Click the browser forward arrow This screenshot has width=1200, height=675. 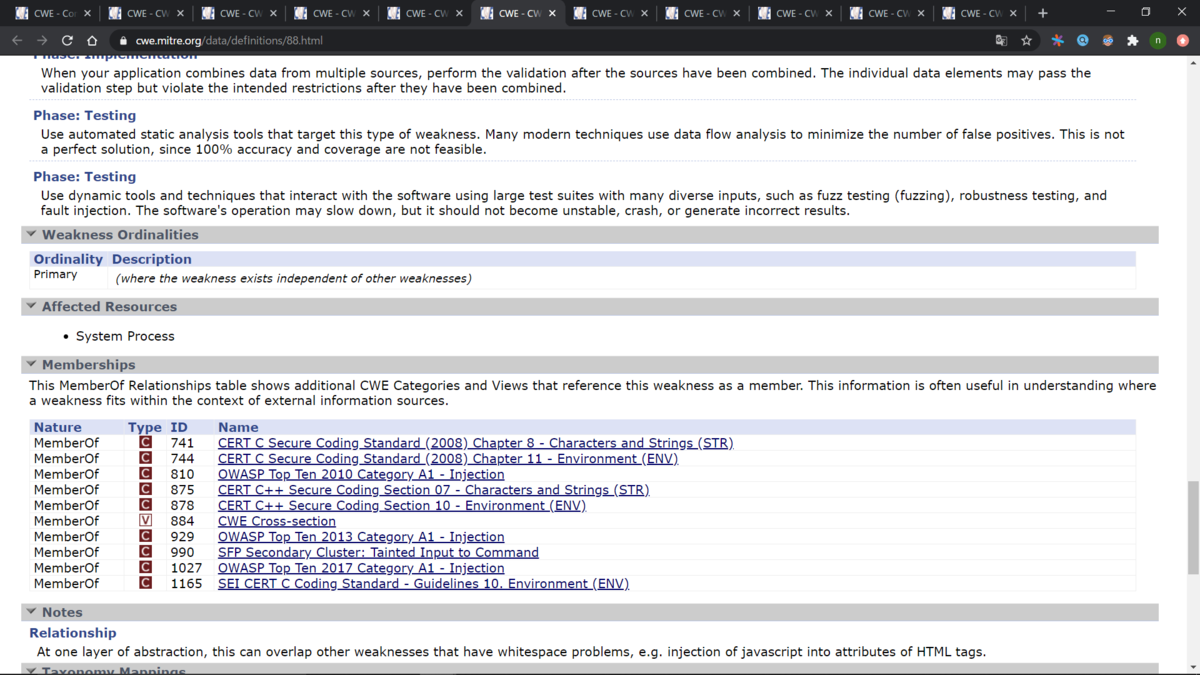point(42,41)
